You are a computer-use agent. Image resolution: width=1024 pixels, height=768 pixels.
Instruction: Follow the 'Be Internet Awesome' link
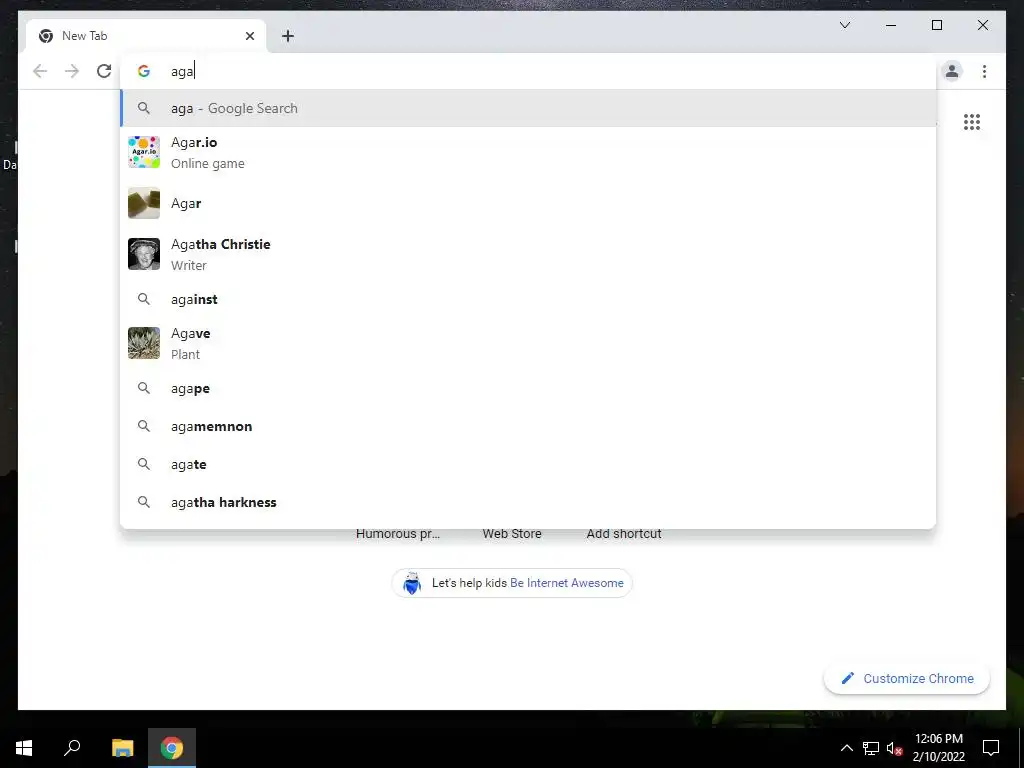pos(566,583)
